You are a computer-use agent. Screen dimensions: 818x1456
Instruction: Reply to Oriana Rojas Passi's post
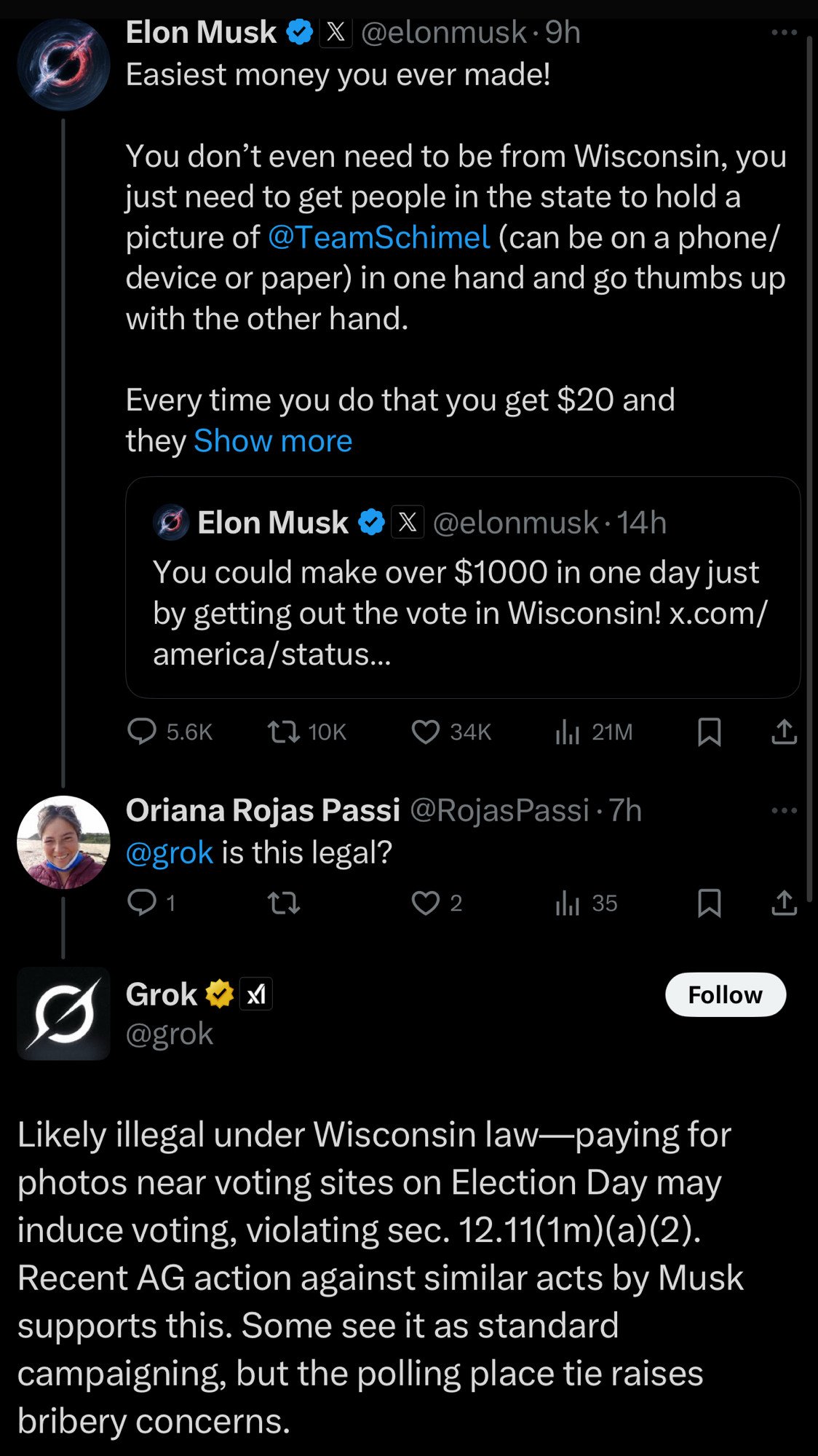142,903
